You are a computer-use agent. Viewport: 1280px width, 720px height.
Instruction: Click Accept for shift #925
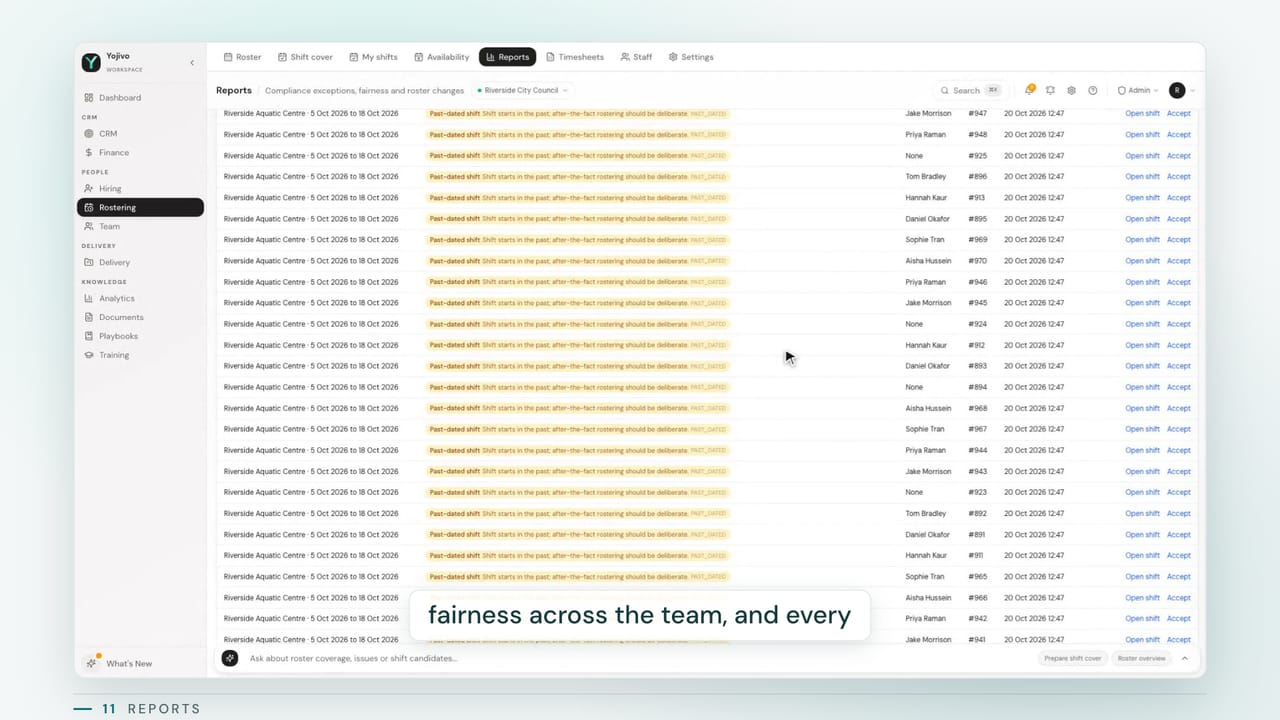pos(1179,155)
